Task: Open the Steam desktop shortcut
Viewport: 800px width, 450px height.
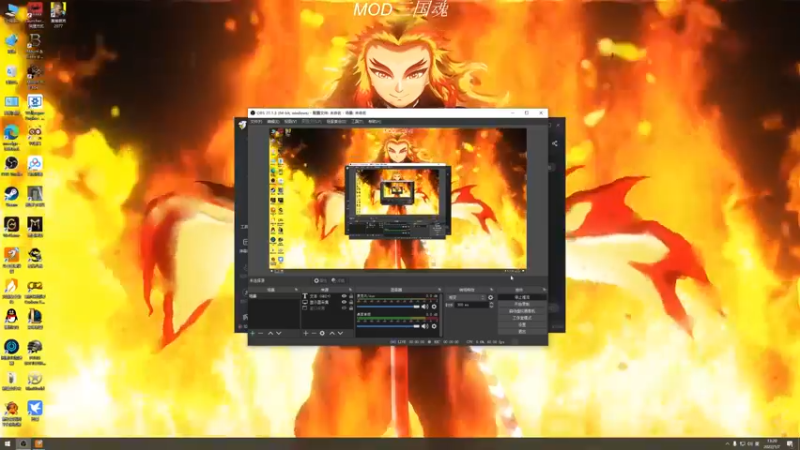Action: (x=11, y=196)
